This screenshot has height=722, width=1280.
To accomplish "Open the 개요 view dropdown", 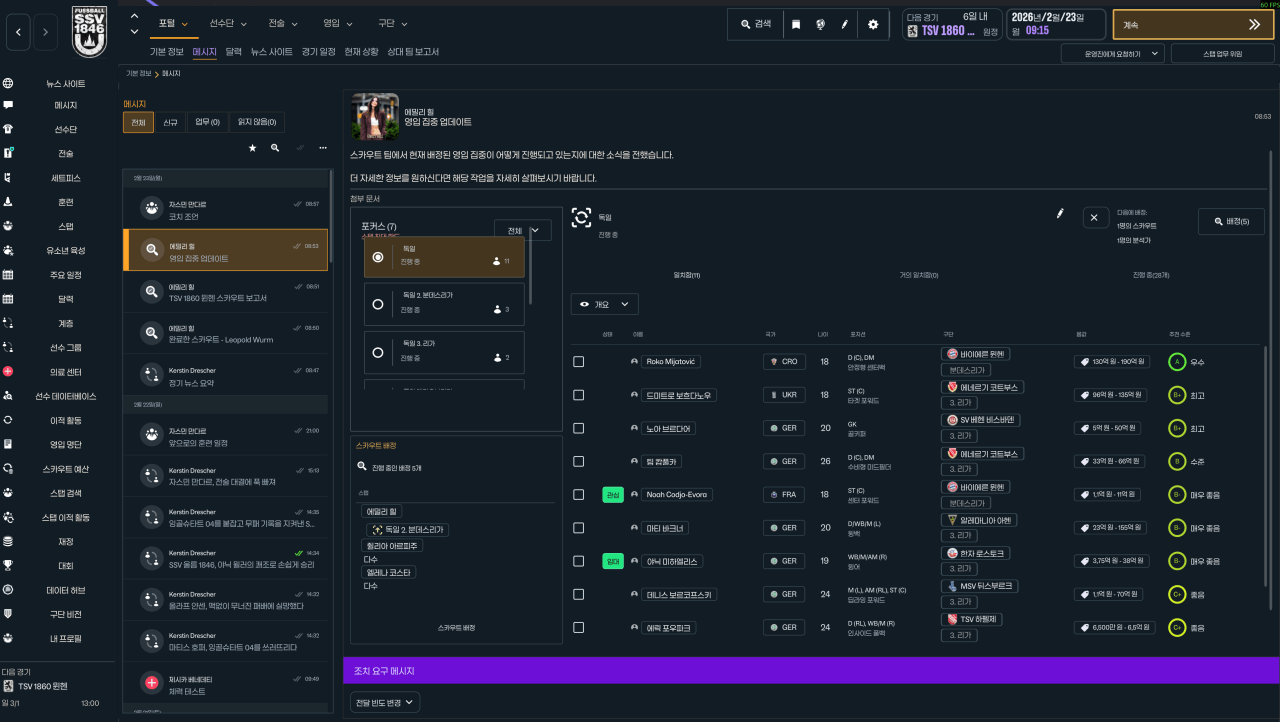I will click(604, 304).
